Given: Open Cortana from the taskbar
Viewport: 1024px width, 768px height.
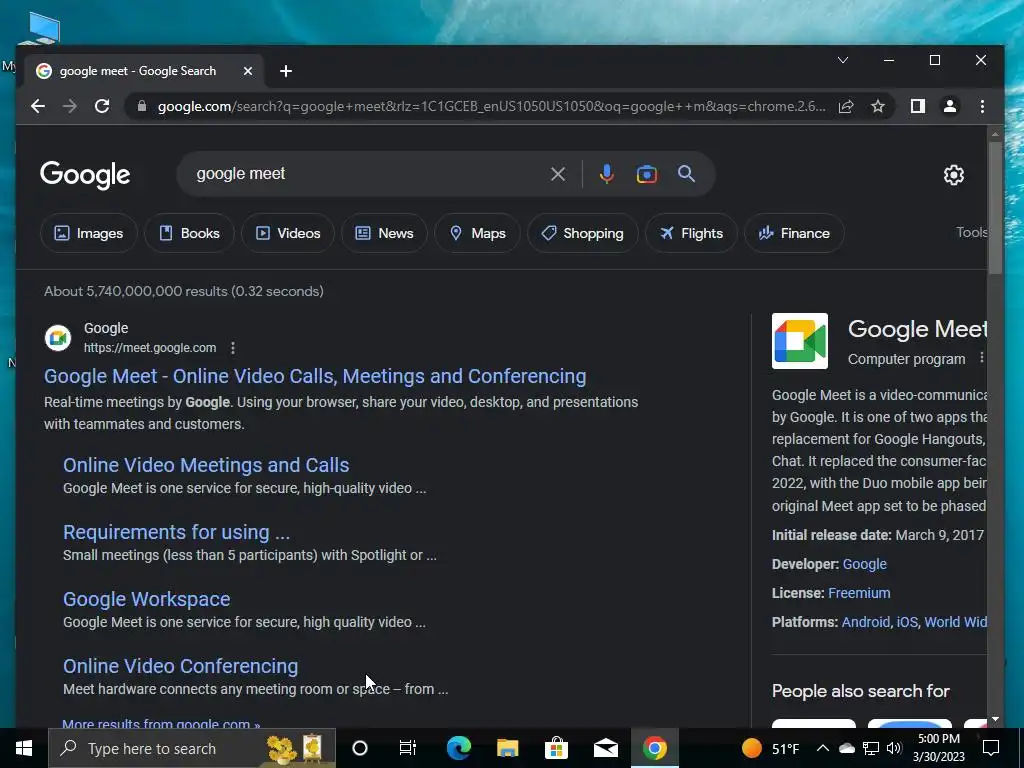Looking at the screenshot, I should (x=360, y=748).
